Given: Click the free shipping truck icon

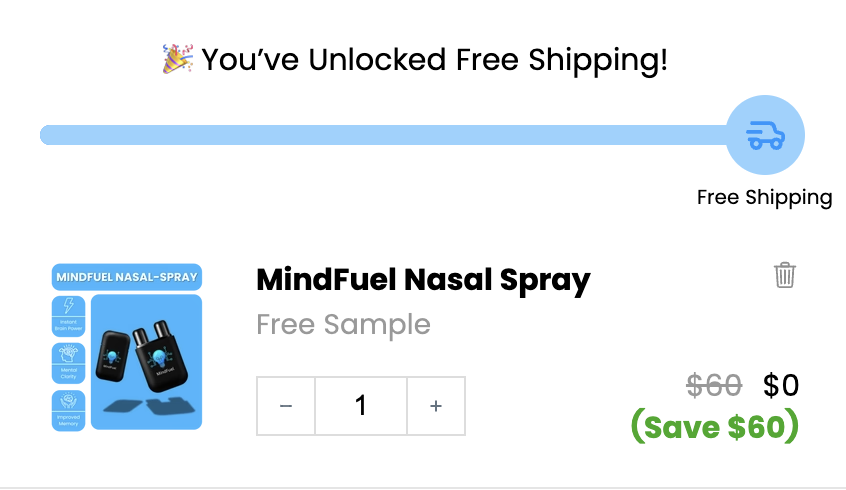Looking at the screenshot, I should pos(765,135).
